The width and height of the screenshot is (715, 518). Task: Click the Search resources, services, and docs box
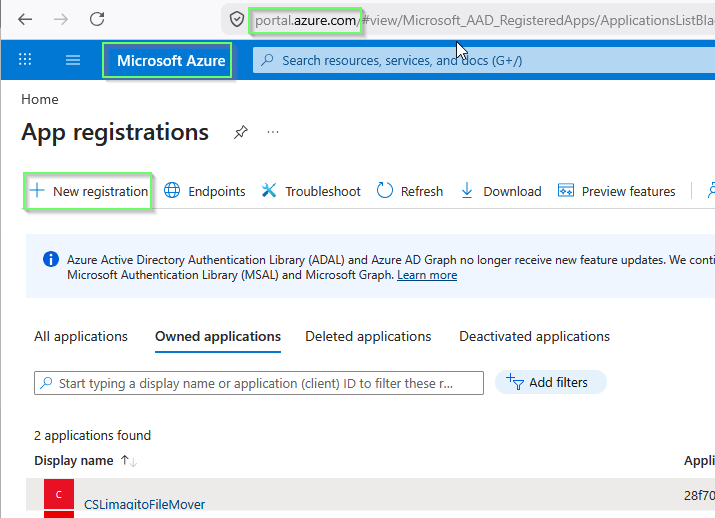coord(483,60)
